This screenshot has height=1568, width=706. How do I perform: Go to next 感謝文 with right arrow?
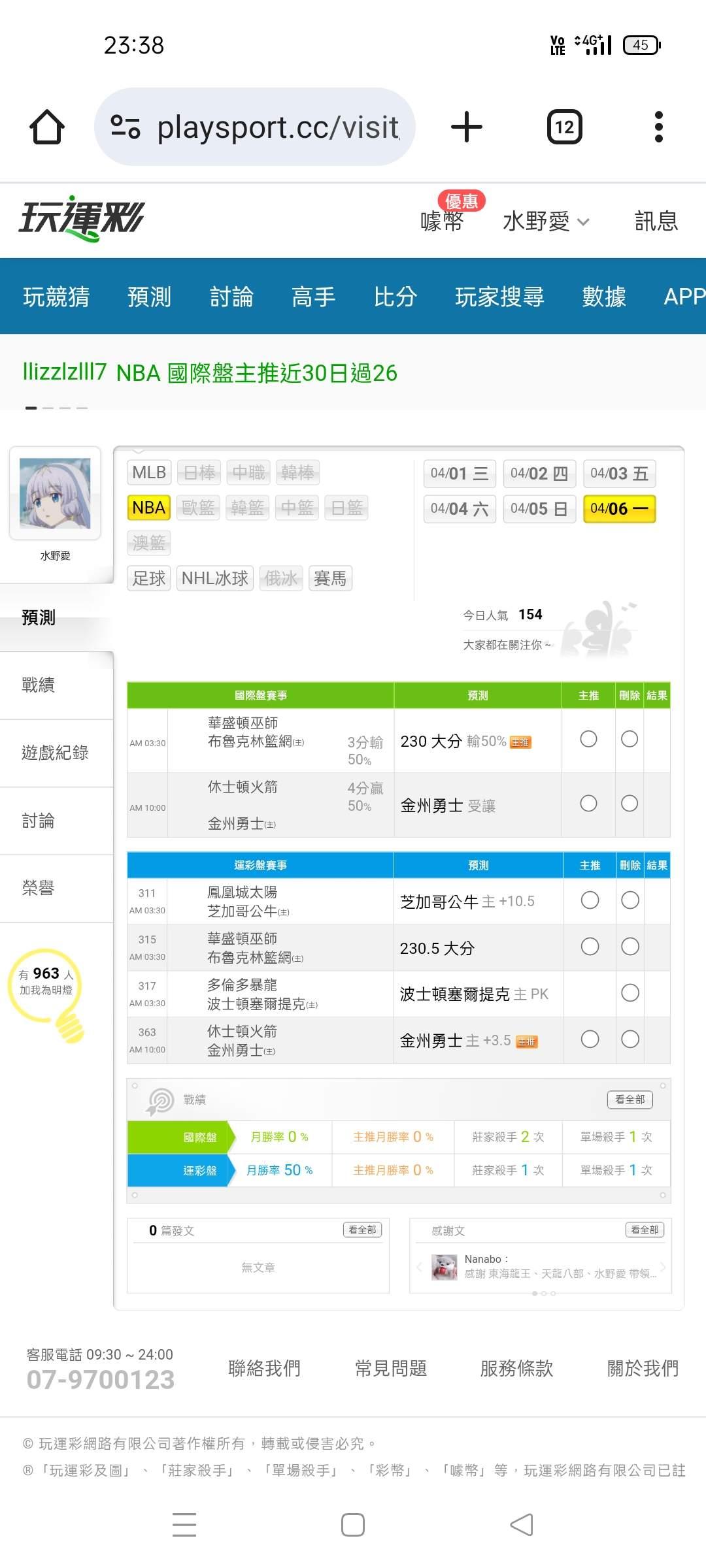[x=663, y=1267]
